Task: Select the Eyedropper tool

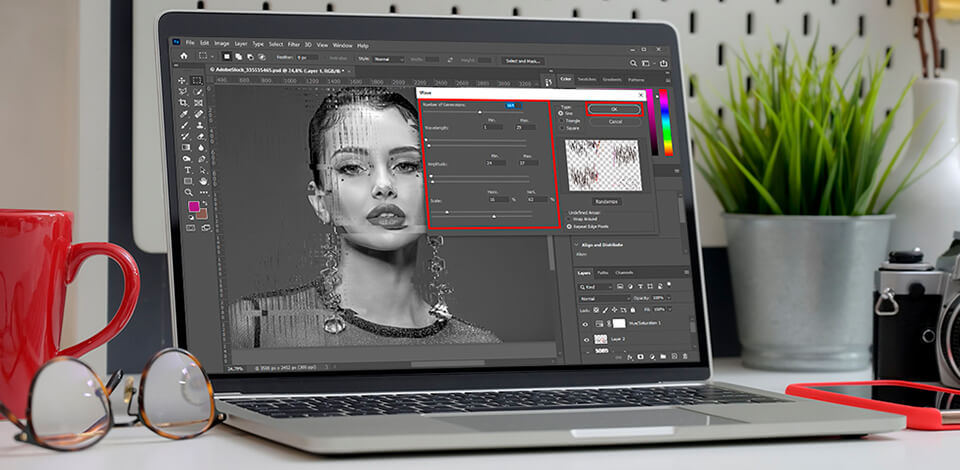Action: (x=183, y=114)
